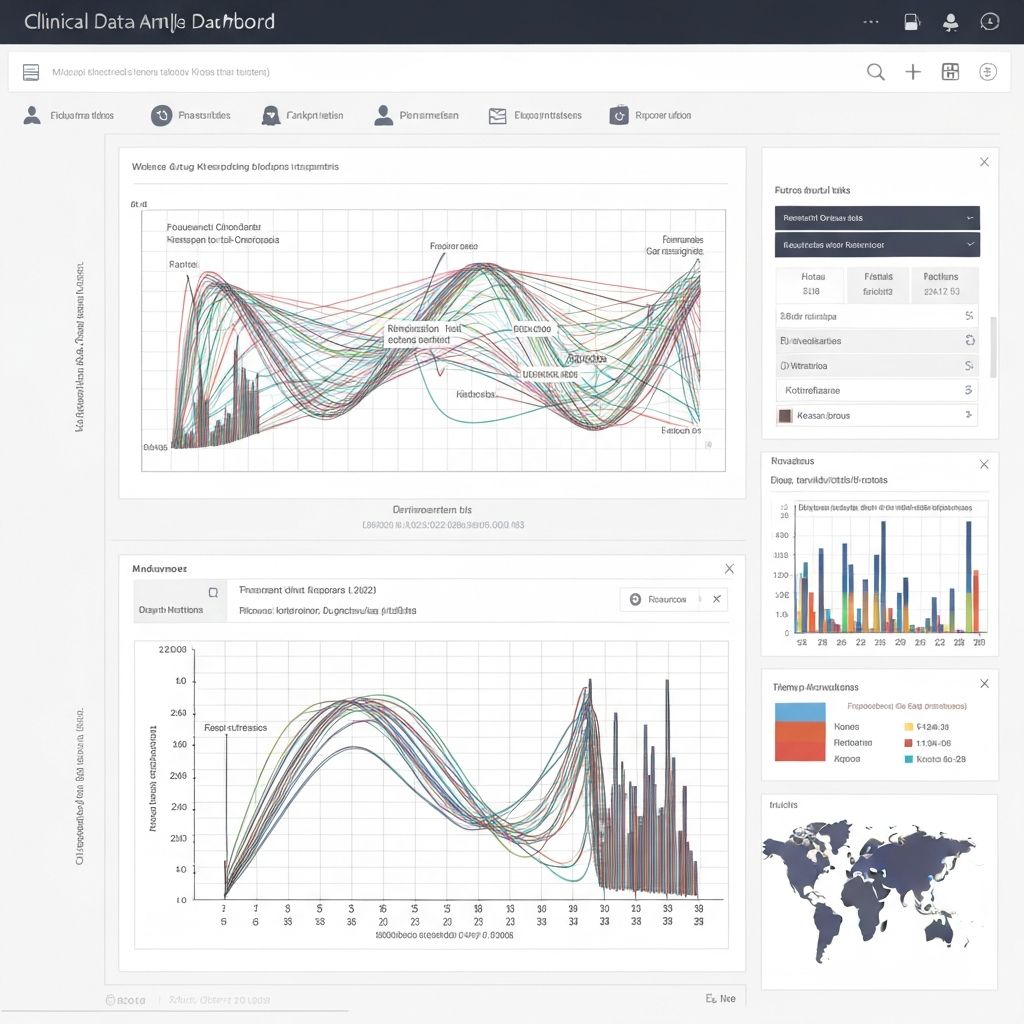Click the red legend swatch
Image resolution: width=1024 pixels, height=1024 pixels.
(908, 743)
